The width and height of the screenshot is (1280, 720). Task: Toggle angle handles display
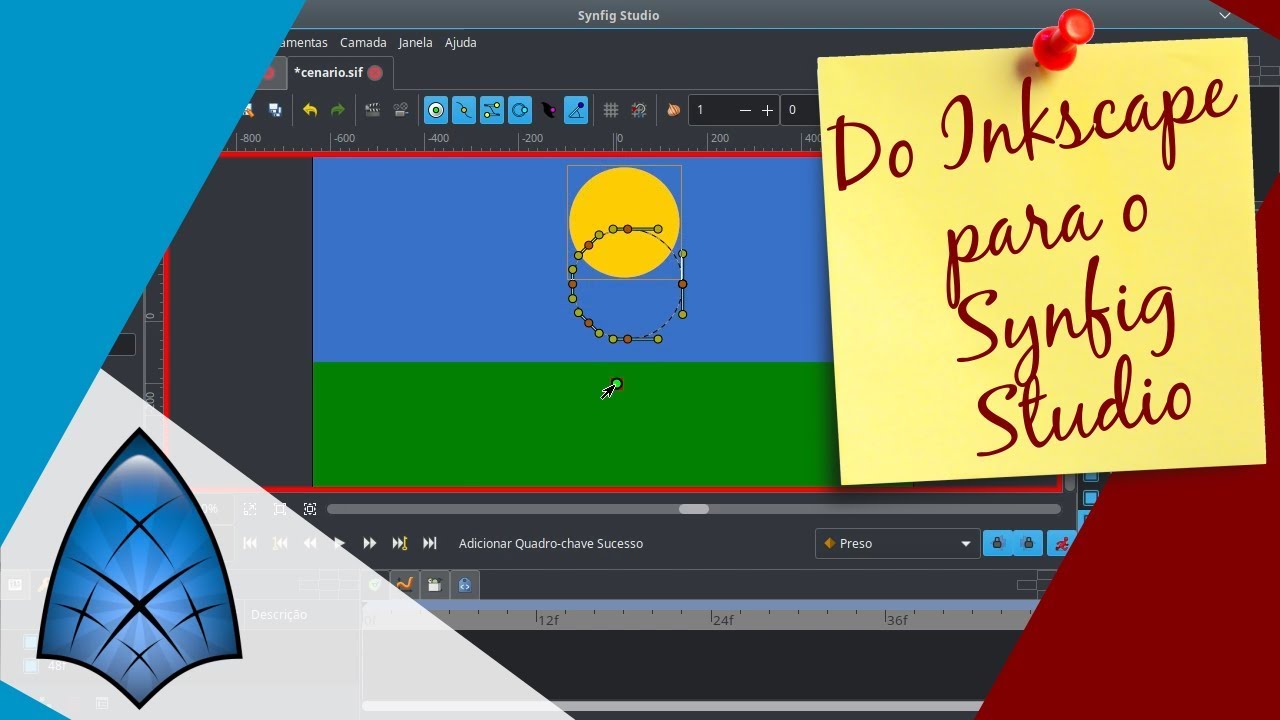576,110
